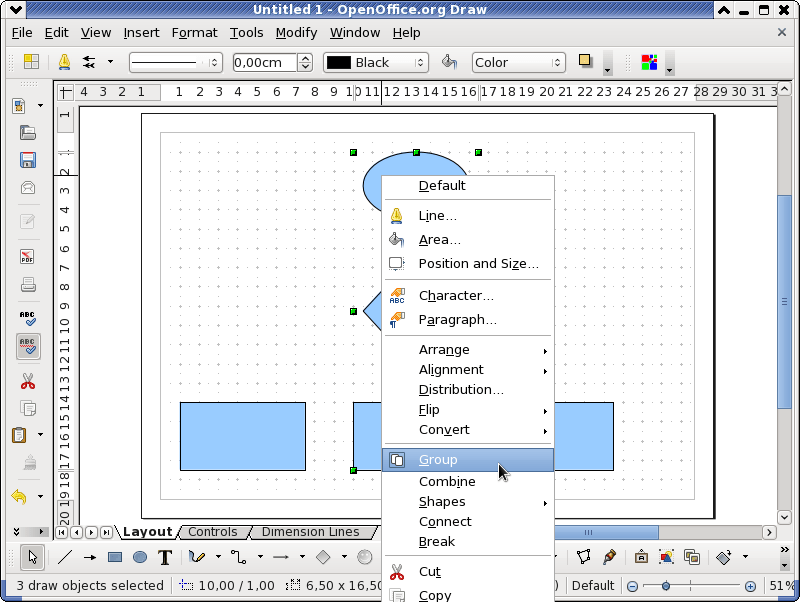Click the Save document icon
This screenshot has height=602, width=800.
28,160
